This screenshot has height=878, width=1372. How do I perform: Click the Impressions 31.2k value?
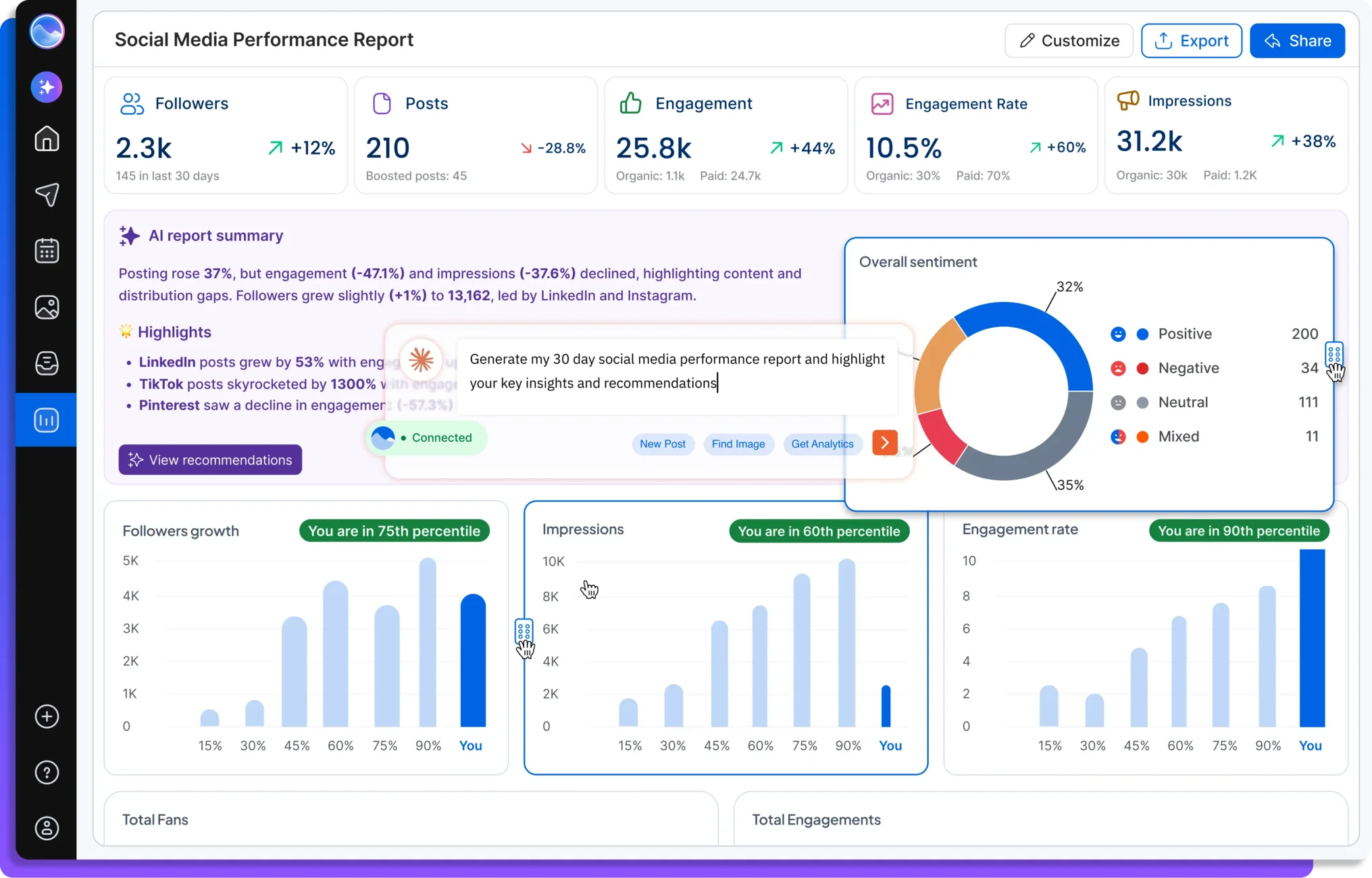1149,141
